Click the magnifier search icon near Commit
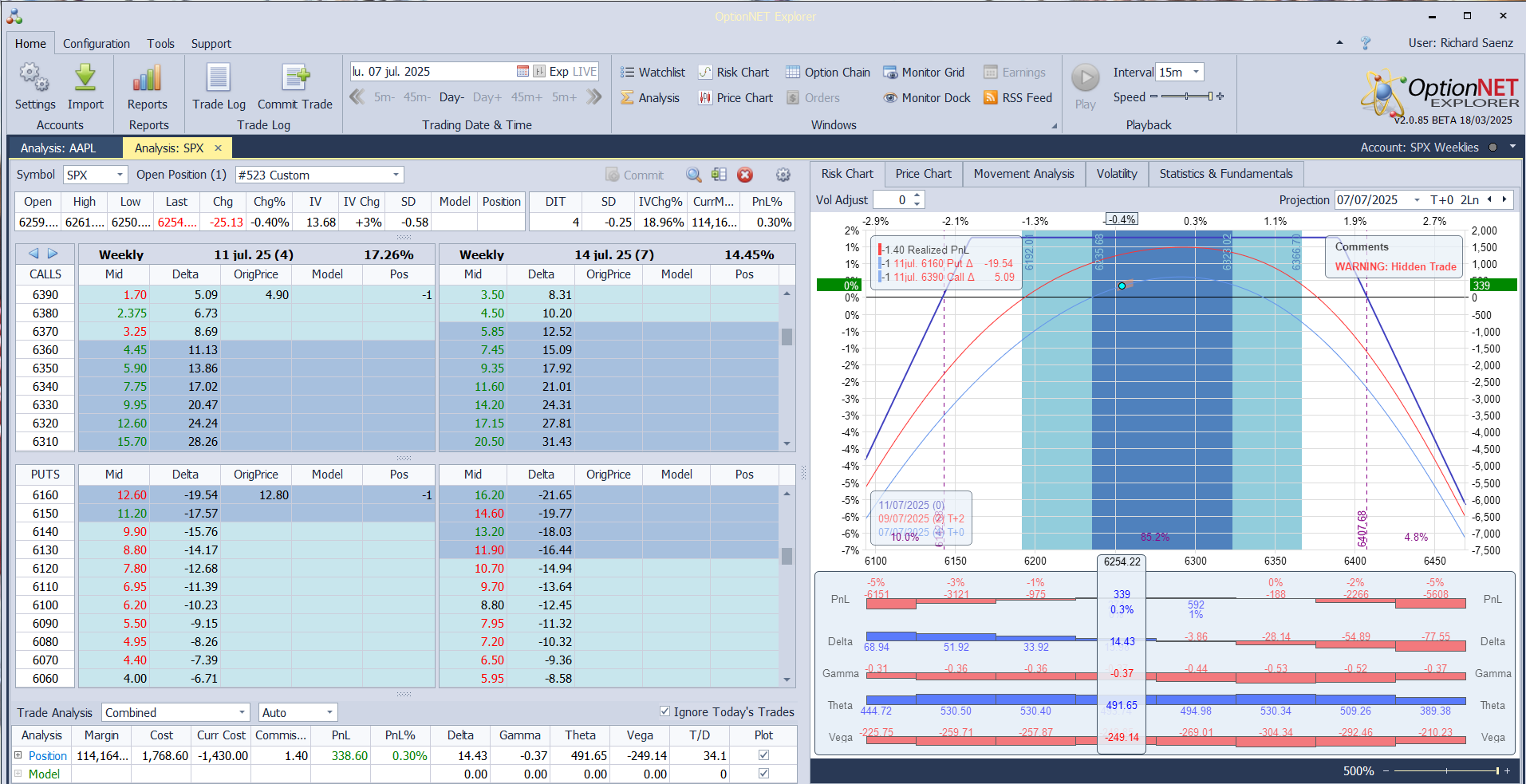Screen dimensions: 1526x784 point(694,175)
